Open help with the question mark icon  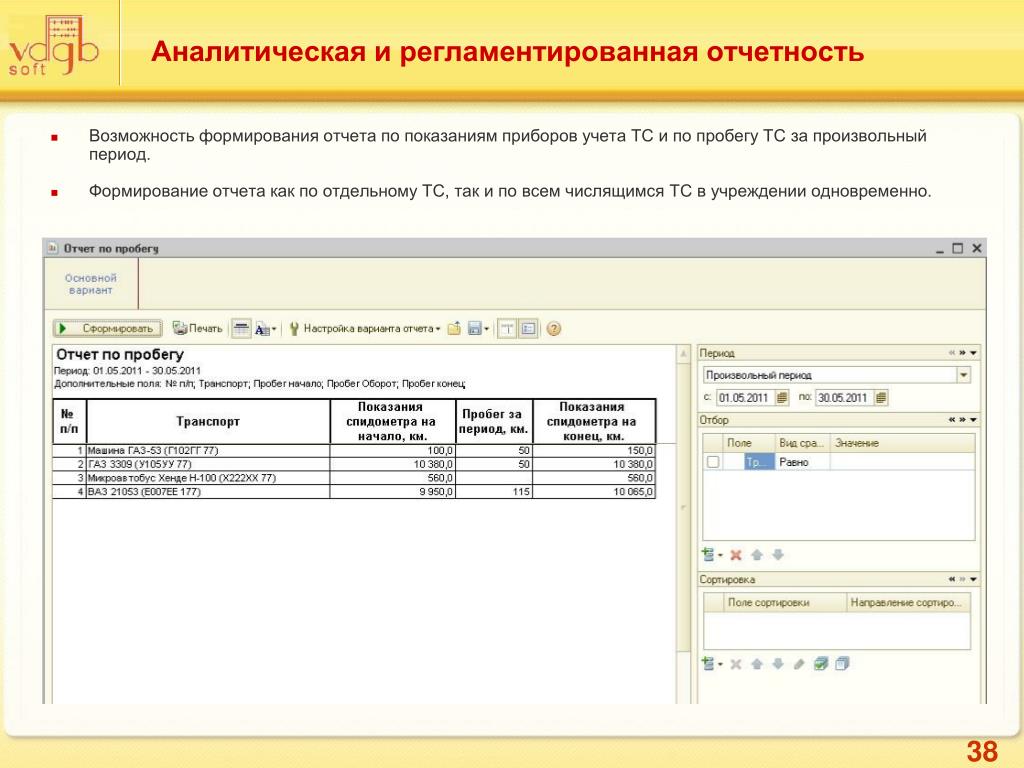tap(554, 328)
